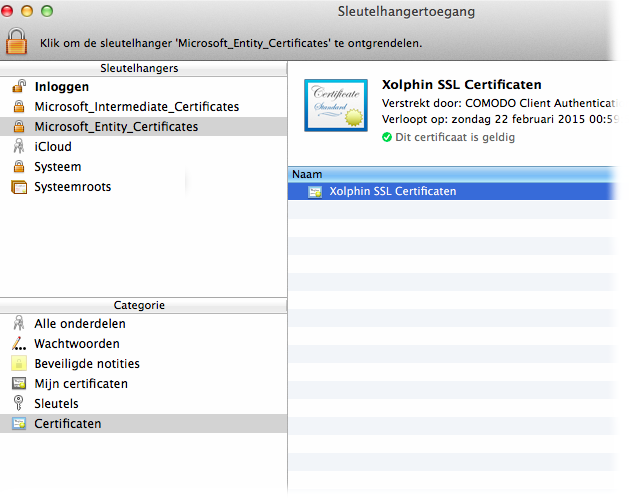Click the key icon beside Sleutels
Image resolution: width=629 pixels, height=503 pixels.
19,403
